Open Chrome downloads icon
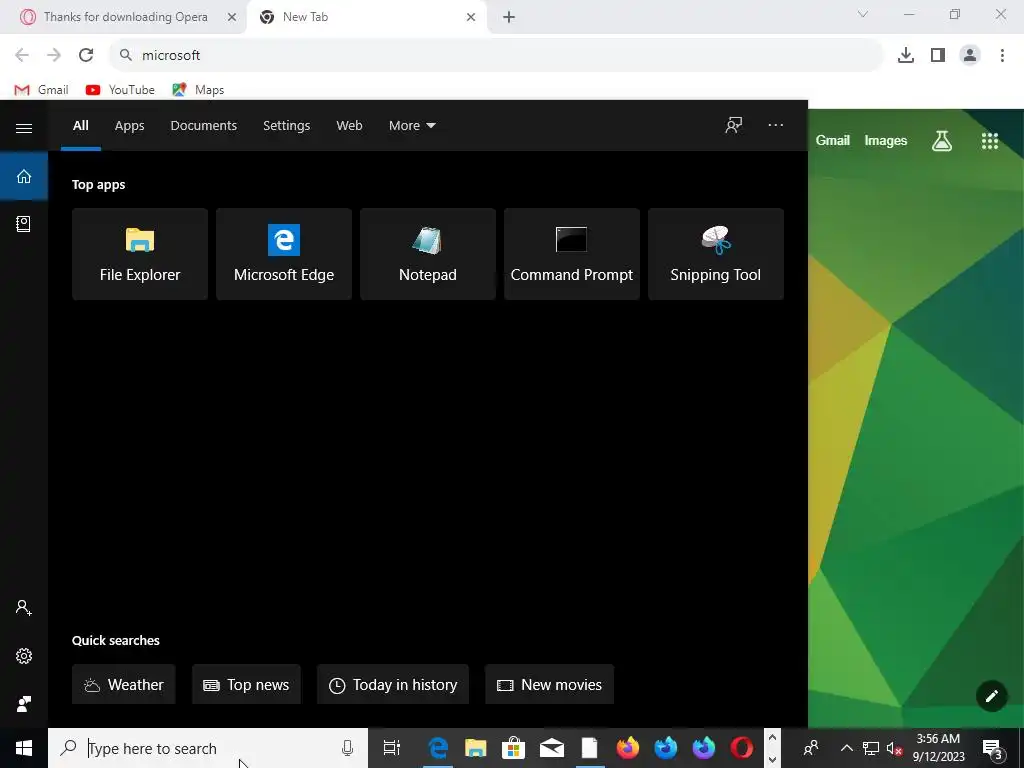The width and height of the screenshot is (1024, 768). pyautogui.click(x=906, y=55)
